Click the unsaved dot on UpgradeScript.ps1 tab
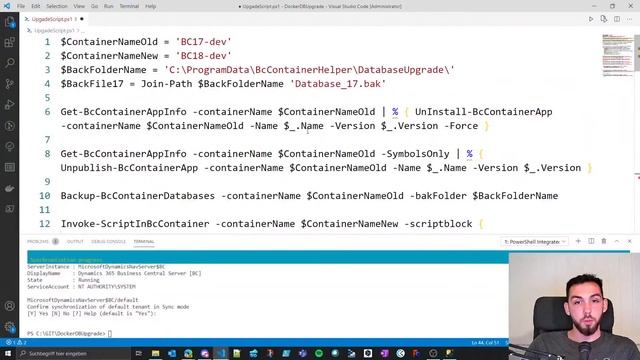 (x=82, y=19)
